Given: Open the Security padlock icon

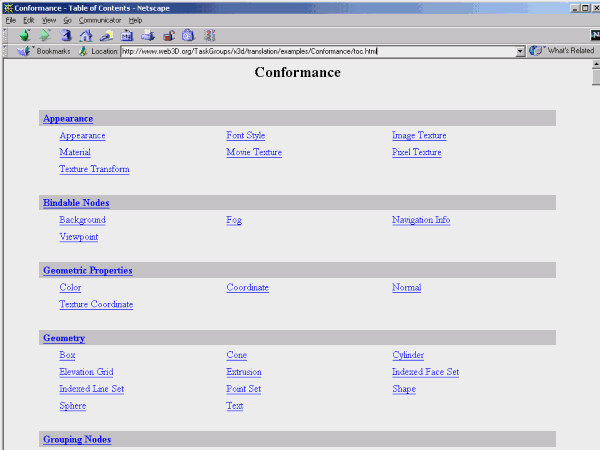Looking at the screenshot, I should (169, 35).
